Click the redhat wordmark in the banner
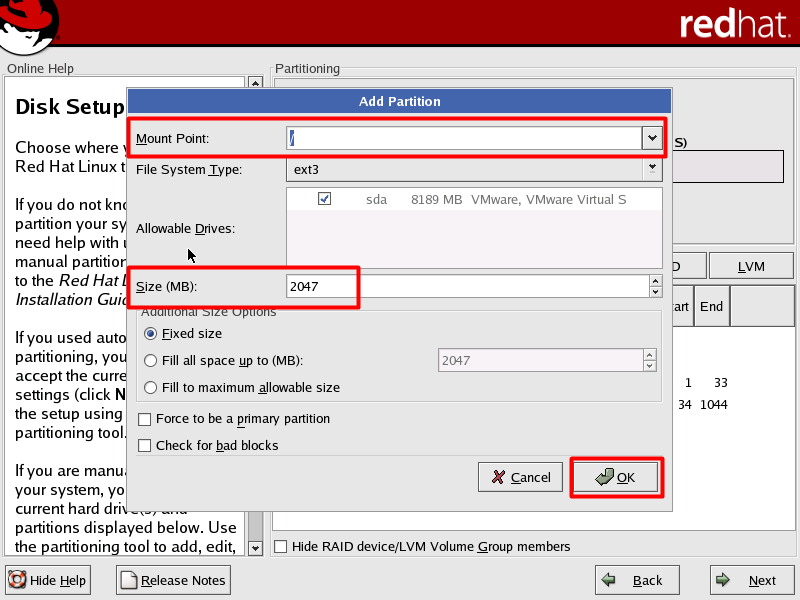 735,23
